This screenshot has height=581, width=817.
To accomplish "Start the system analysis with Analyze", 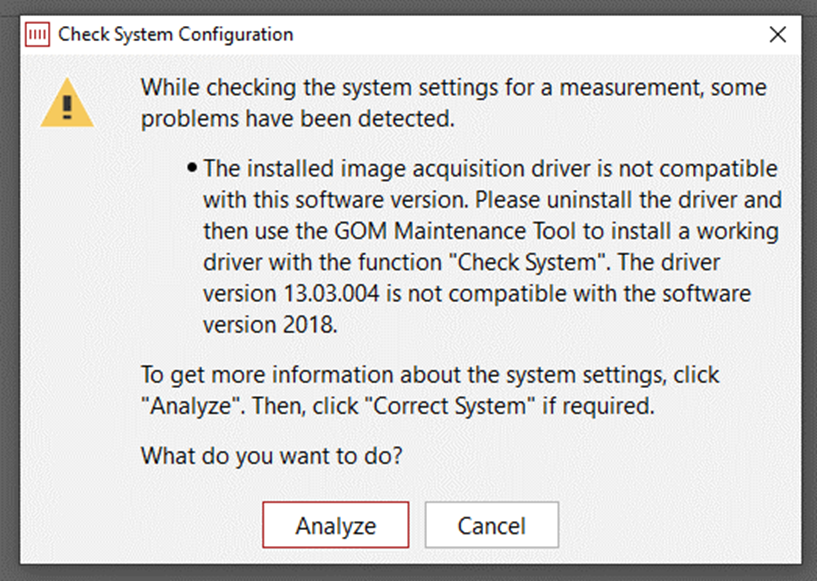I will [336, 525].
